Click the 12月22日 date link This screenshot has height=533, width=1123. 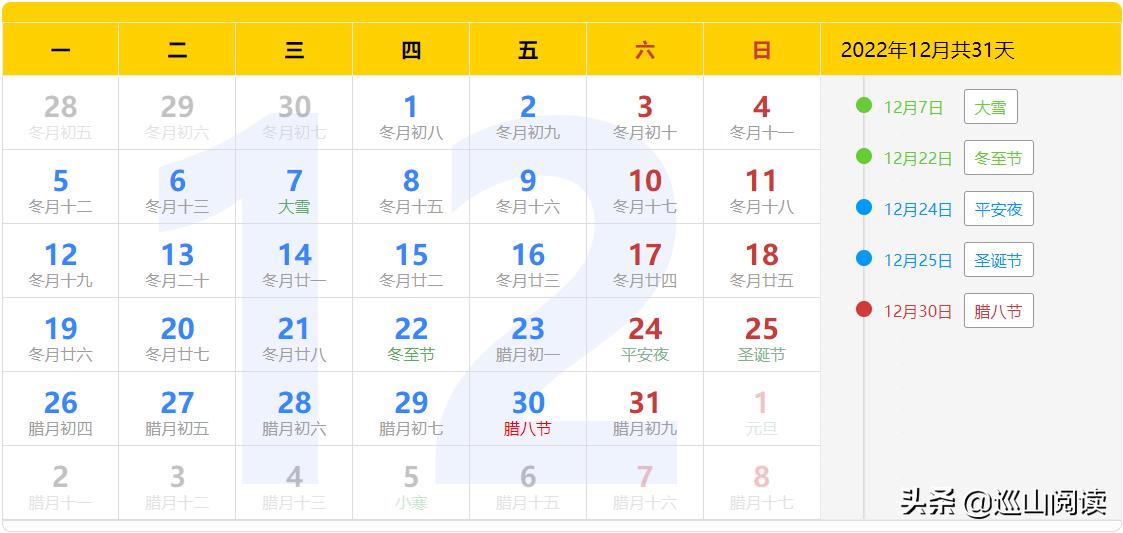(918, 158)
